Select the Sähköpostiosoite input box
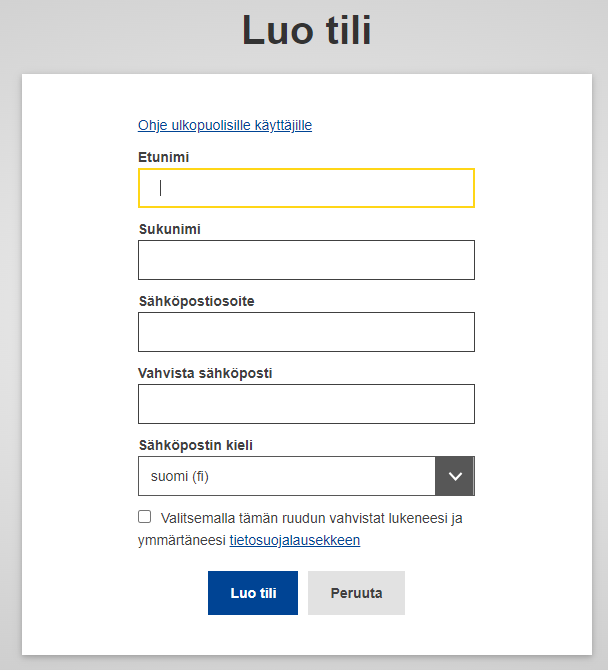608x670 pixels. pos(306,332)
